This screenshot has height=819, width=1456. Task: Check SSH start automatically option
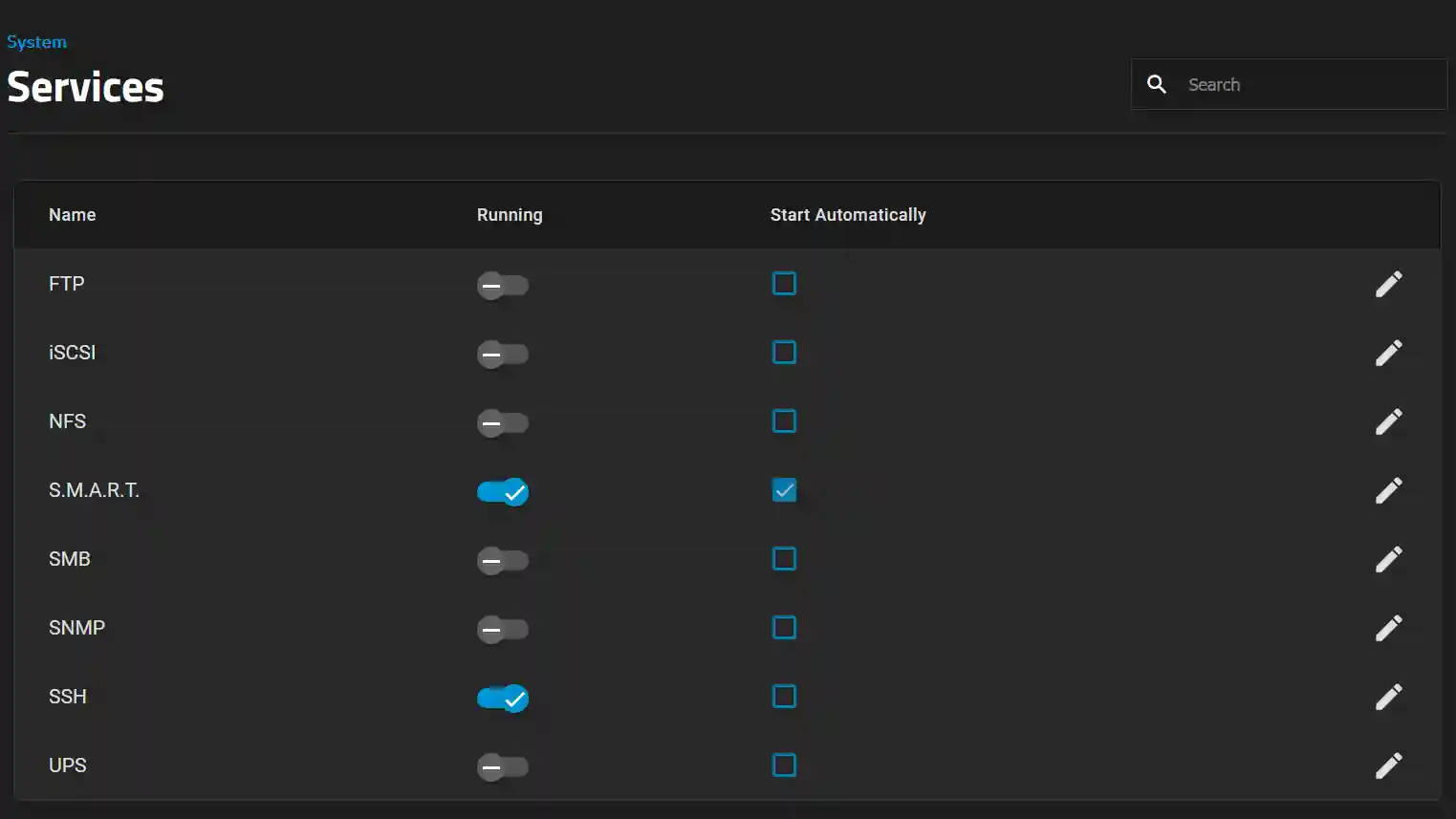pos(784,696)
